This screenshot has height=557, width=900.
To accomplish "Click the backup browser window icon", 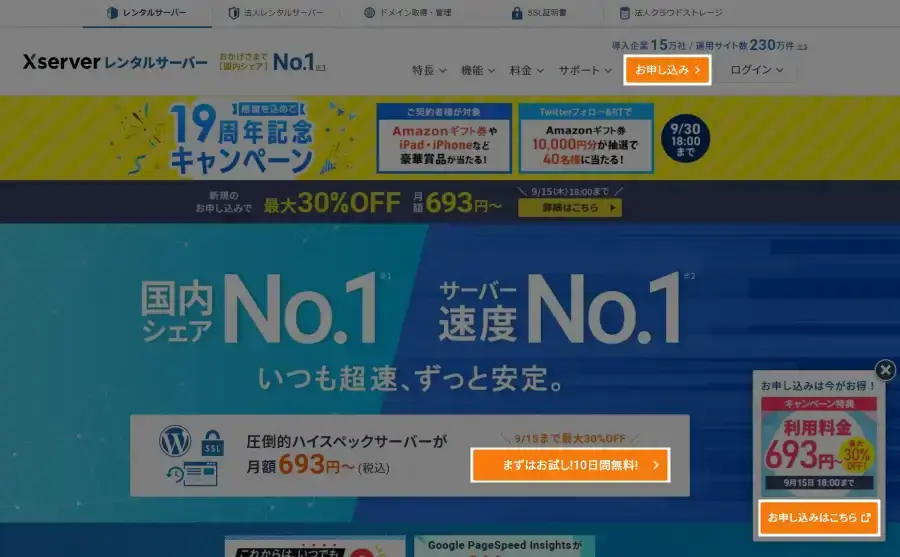I will point(192,474).
